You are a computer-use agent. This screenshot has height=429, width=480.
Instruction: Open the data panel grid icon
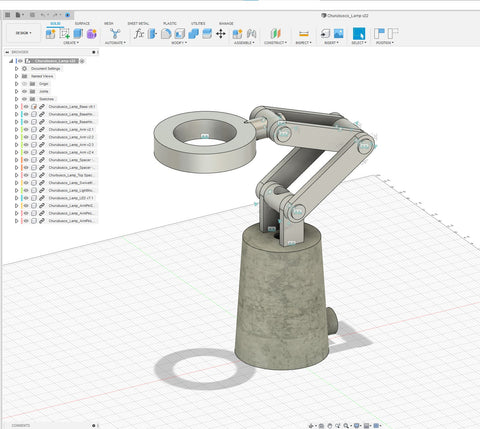pyautogui.click(x=8, y=15)
